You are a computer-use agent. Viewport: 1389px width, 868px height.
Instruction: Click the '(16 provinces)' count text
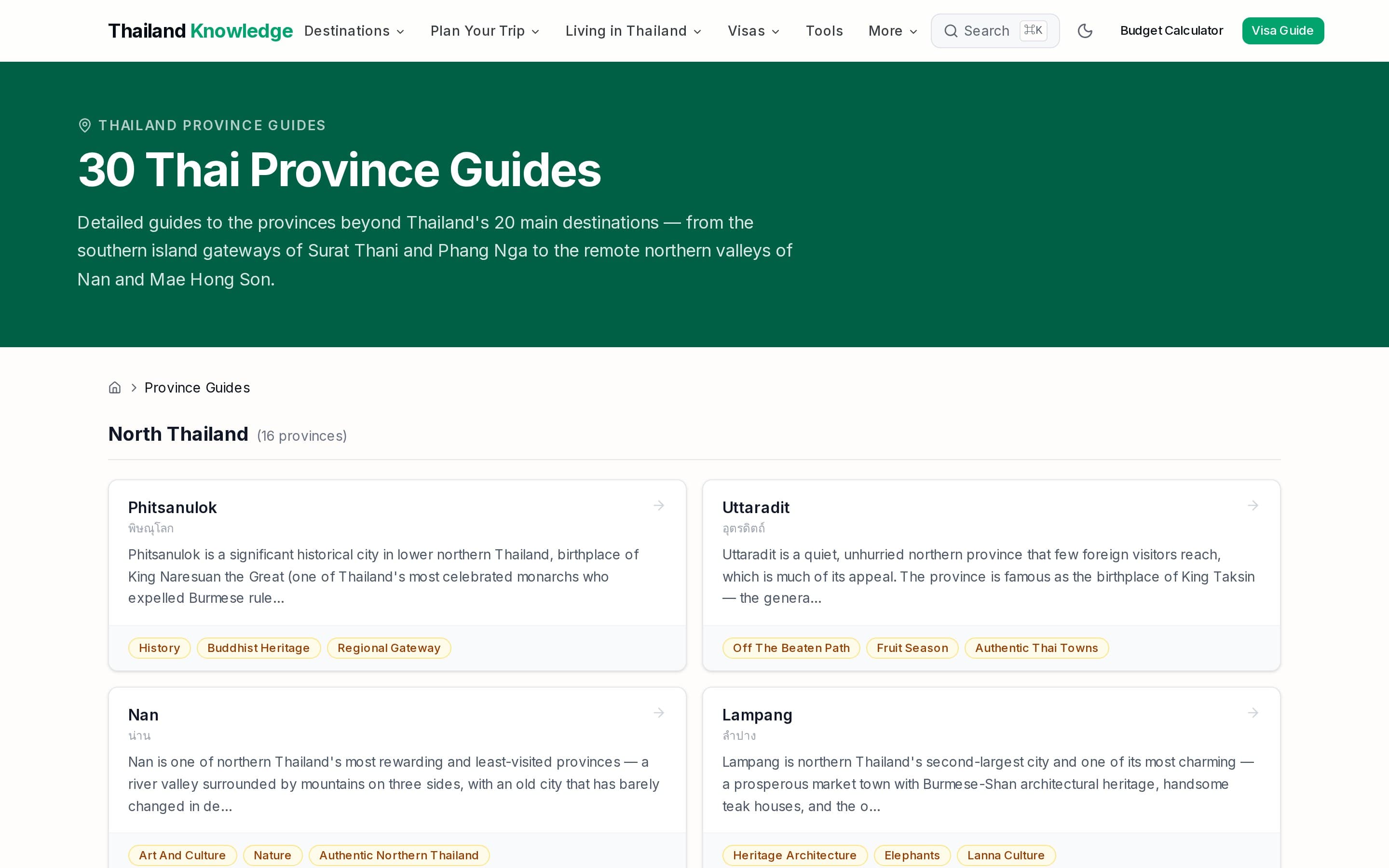click(302, 436)
